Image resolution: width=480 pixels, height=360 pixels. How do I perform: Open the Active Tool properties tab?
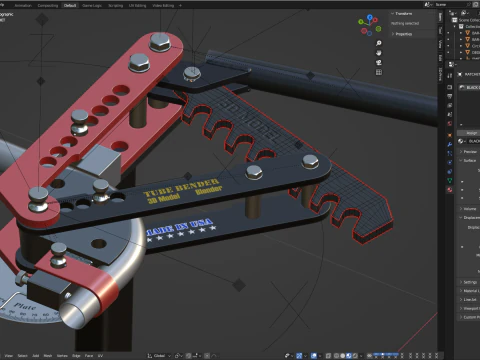pos(450,76)
